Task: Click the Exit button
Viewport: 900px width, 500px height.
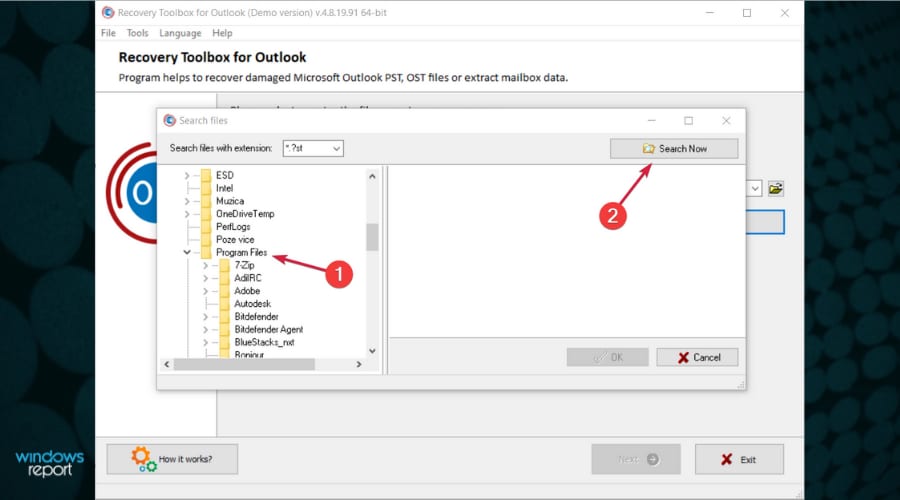Action: point(739,459)
